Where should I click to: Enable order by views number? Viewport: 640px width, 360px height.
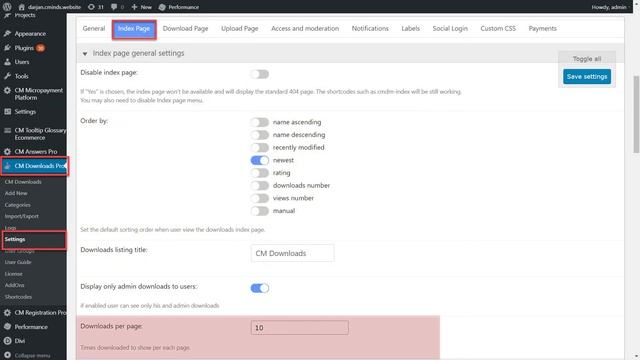260,198
